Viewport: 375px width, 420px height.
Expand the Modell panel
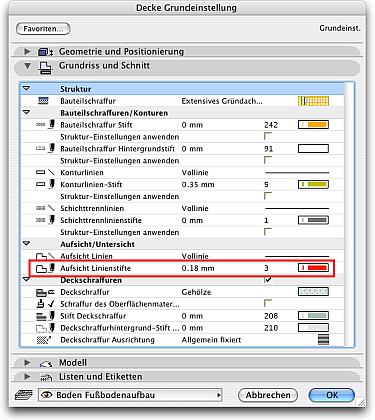point(27,362)
